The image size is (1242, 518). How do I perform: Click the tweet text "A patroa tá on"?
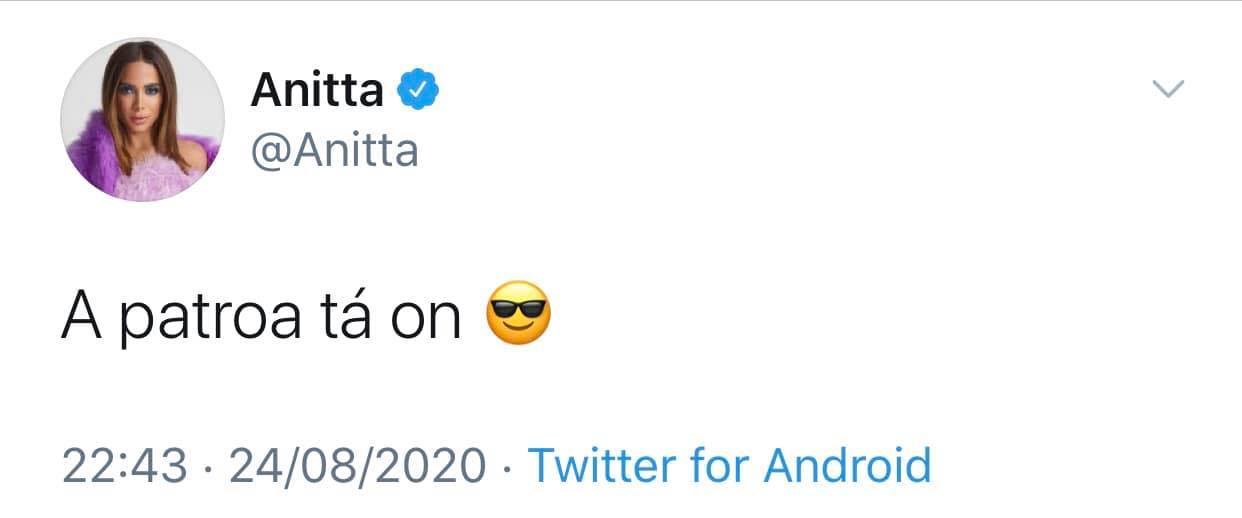[x=261, y=318]
